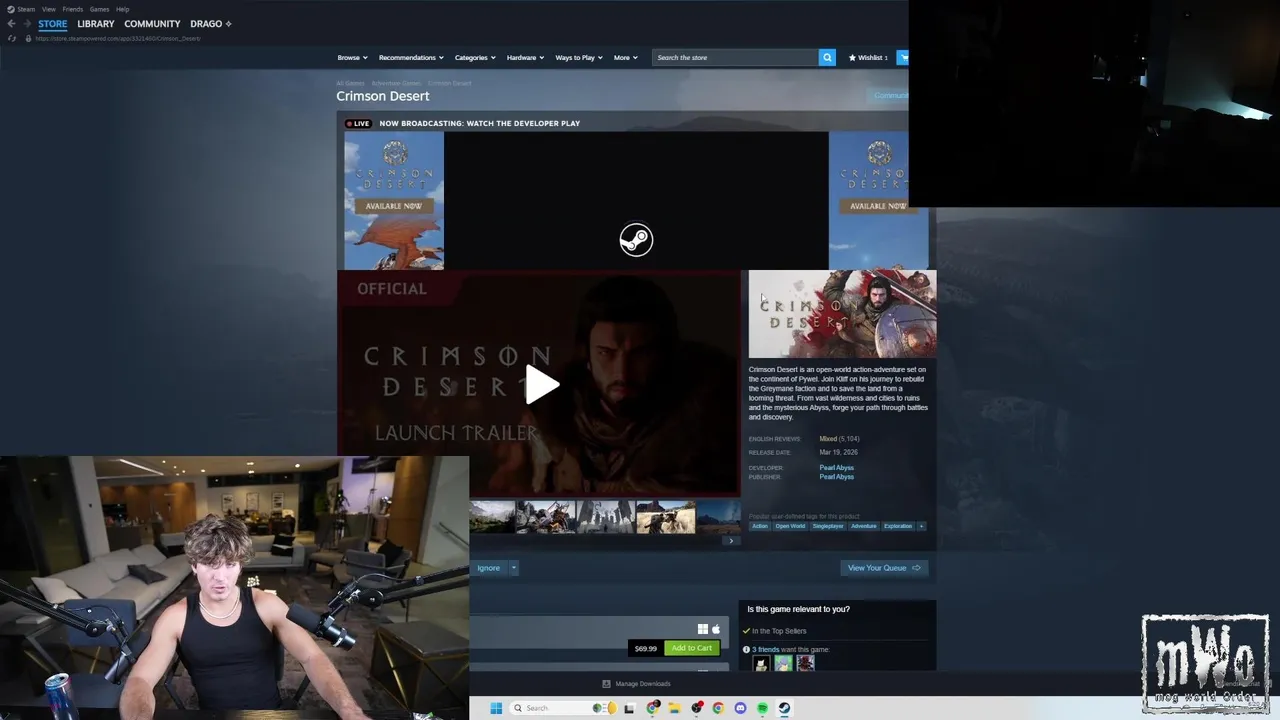Open Manage Downloads
Screen dimensions: 1280x720
(637, 684)
